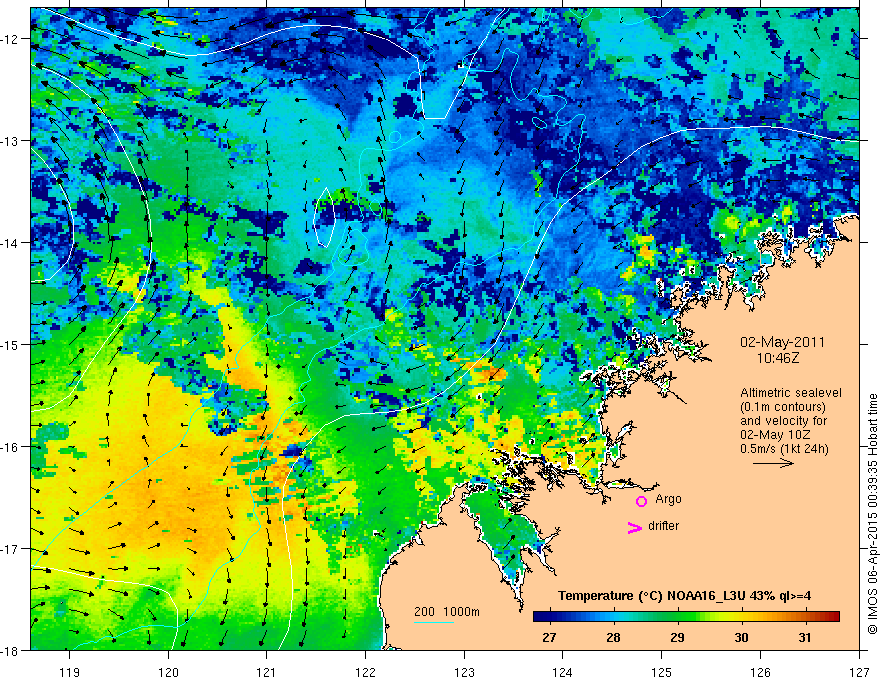Click latitude axis label -15
880x680 pixels.
click(11, 345)
